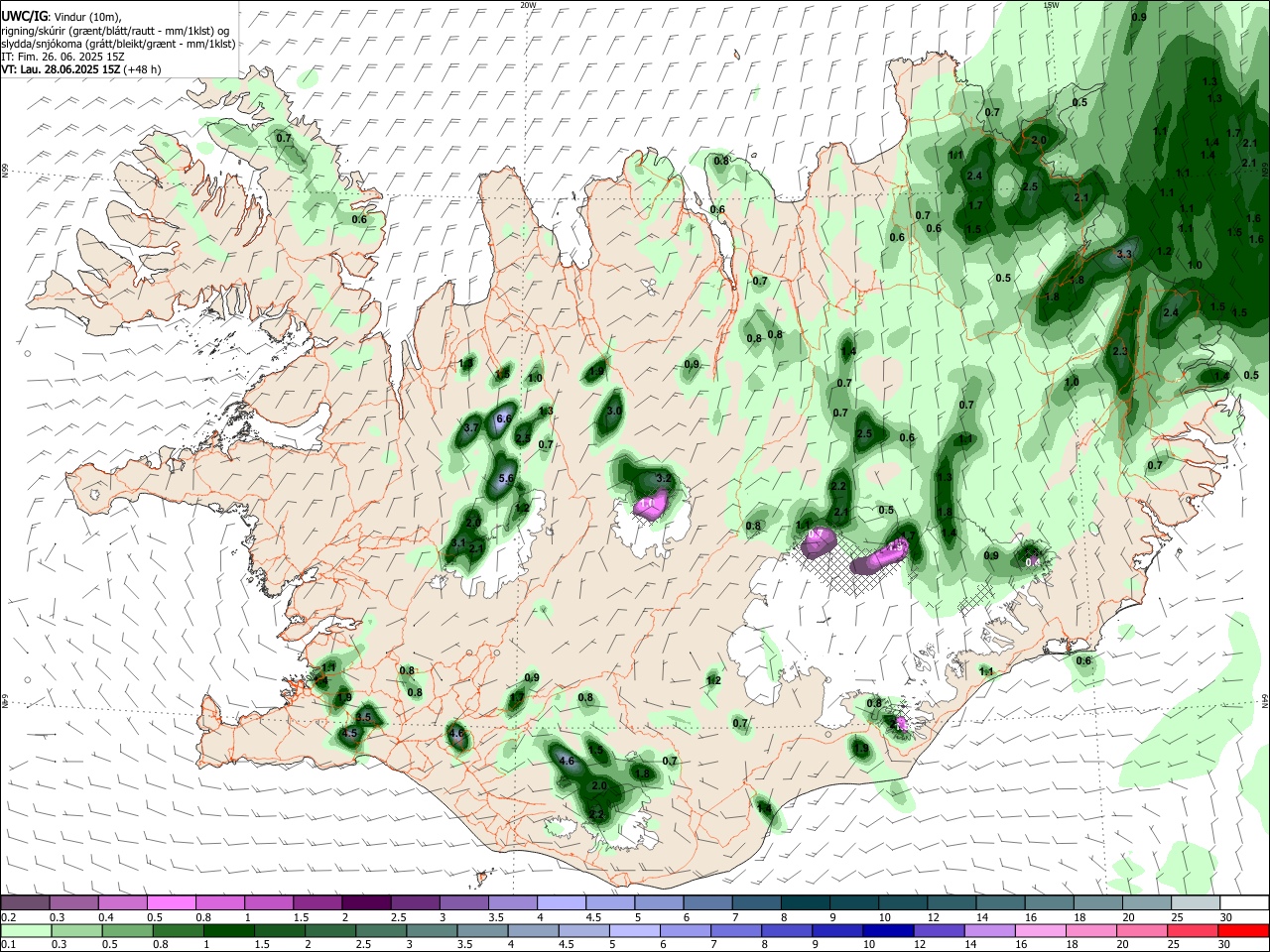Click the 6.6 precipitation value on the map
Screen dimensions: 1270x952
tap(503, 418)
